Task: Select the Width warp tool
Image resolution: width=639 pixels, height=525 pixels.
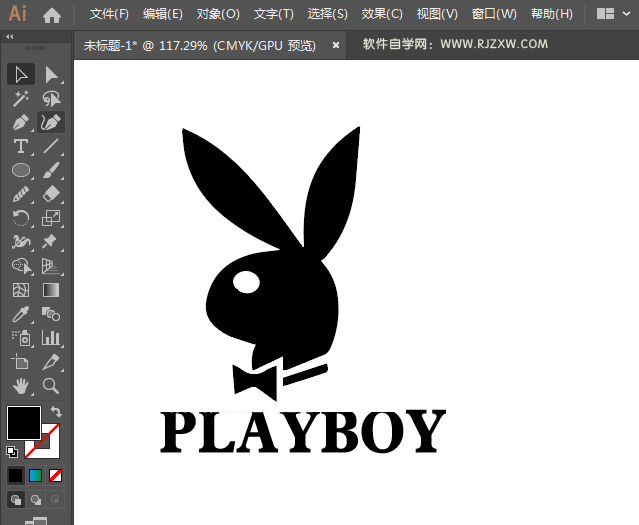Action: [x=21, y=242]
